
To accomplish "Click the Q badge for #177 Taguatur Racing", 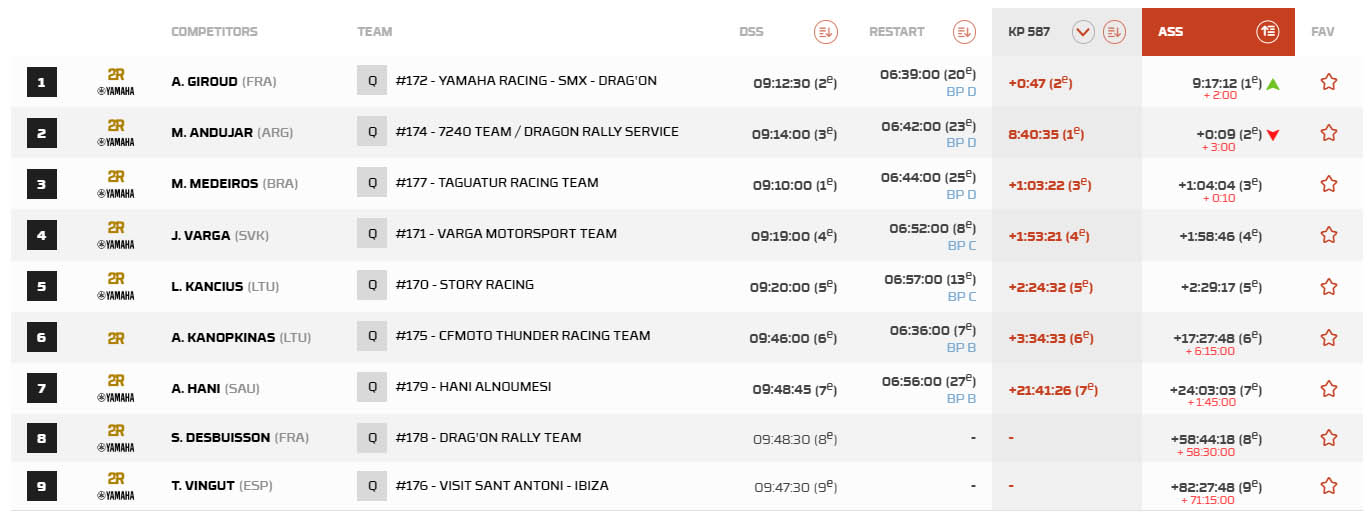I will [x=372, y=183].
